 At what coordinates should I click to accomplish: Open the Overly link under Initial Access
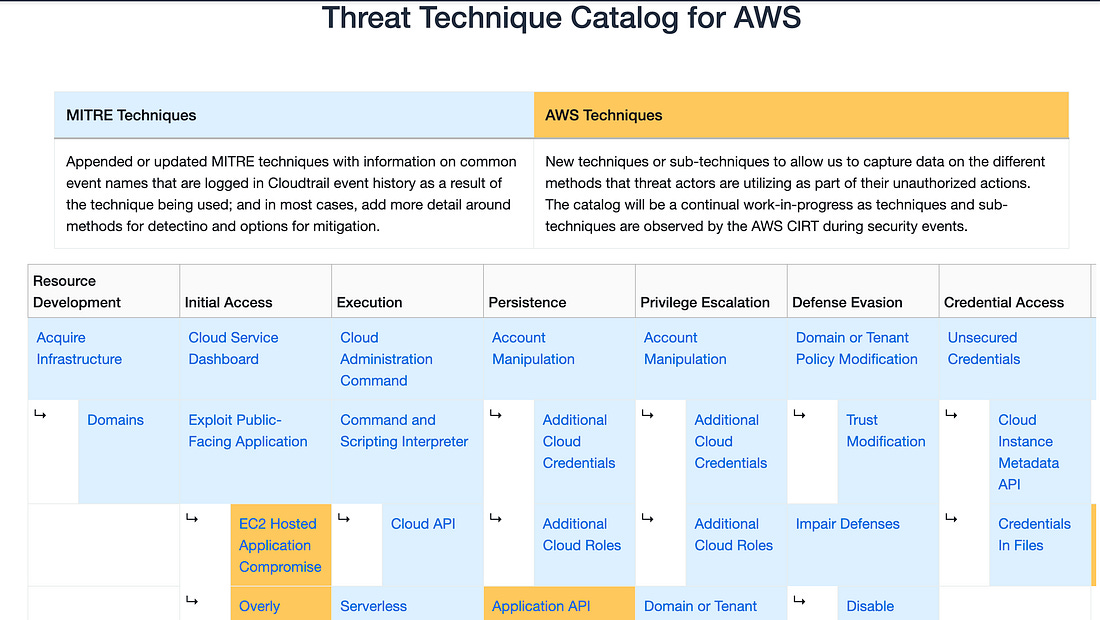[x=259, y=606]
